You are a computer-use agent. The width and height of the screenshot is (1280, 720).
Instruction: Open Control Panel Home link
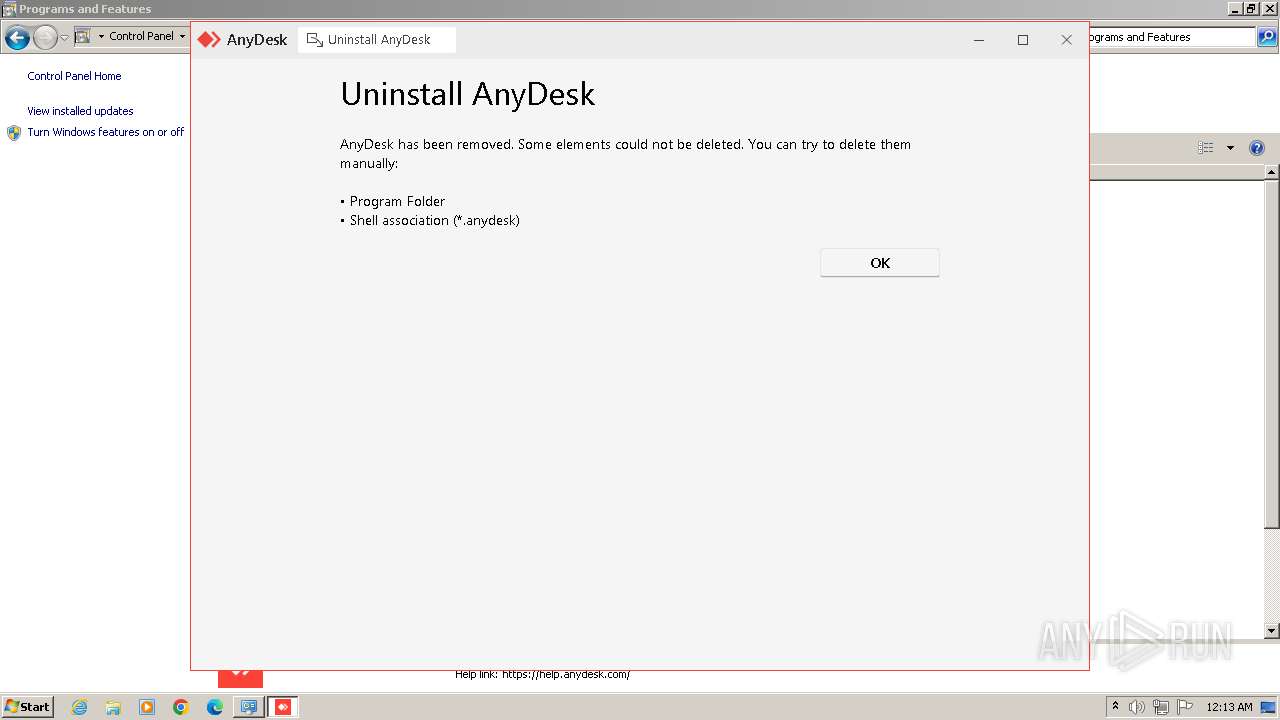pyautogui.click(x=74, y=76)
